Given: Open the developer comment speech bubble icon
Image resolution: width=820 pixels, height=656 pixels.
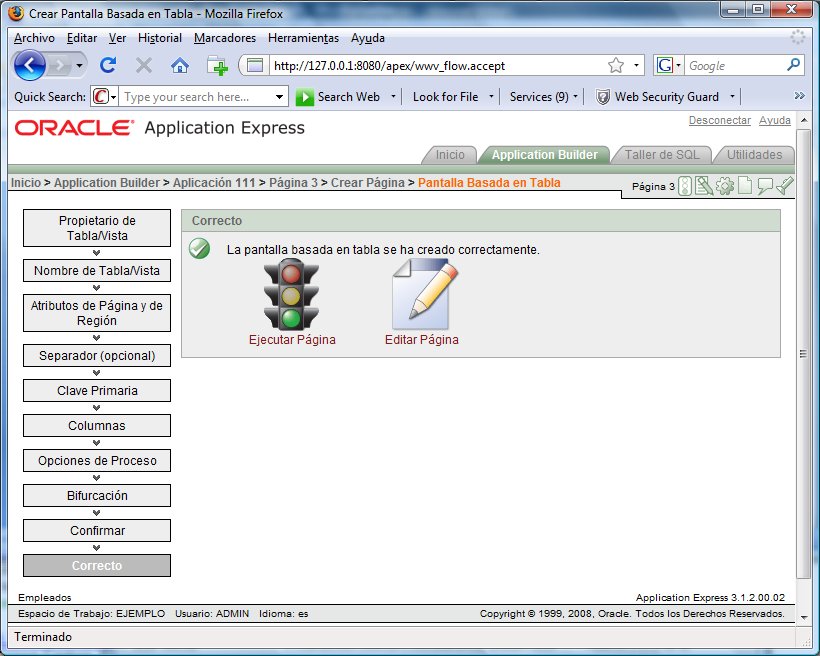Looking at the screenshot, I should pos(765,186).
